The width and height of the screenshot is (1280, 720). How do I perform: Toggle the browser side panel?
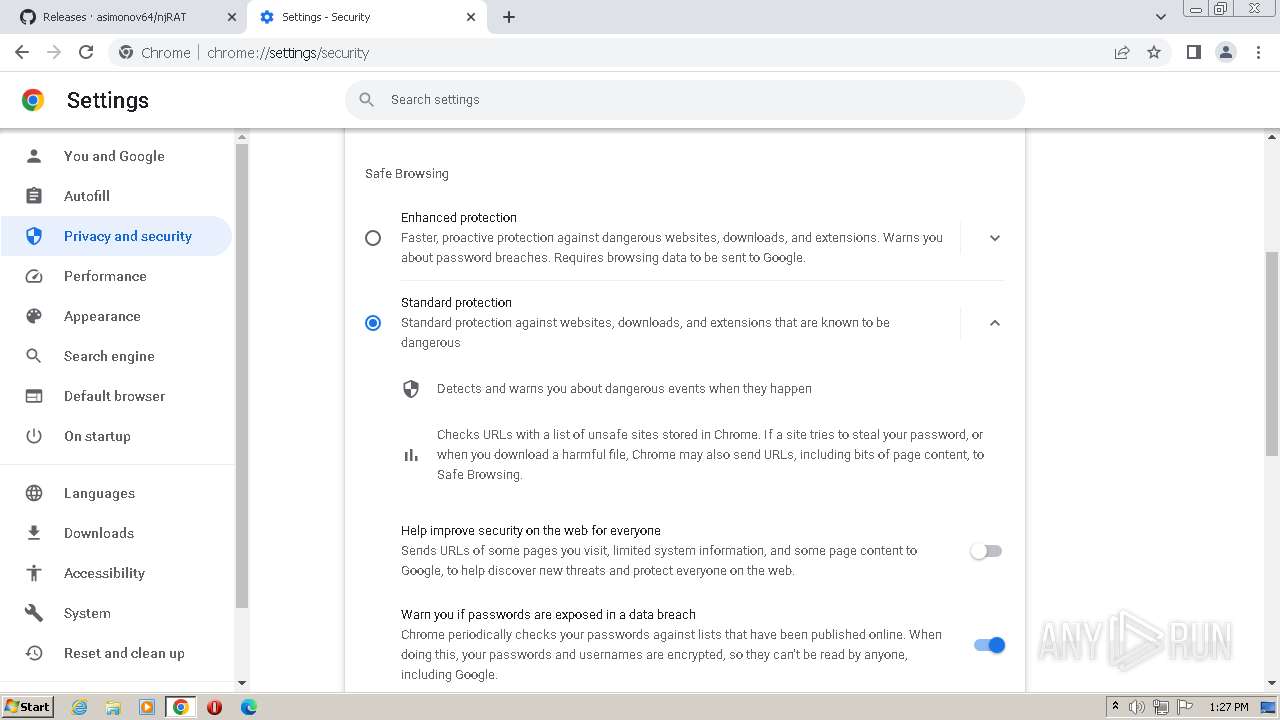(x=1193, y=52)
